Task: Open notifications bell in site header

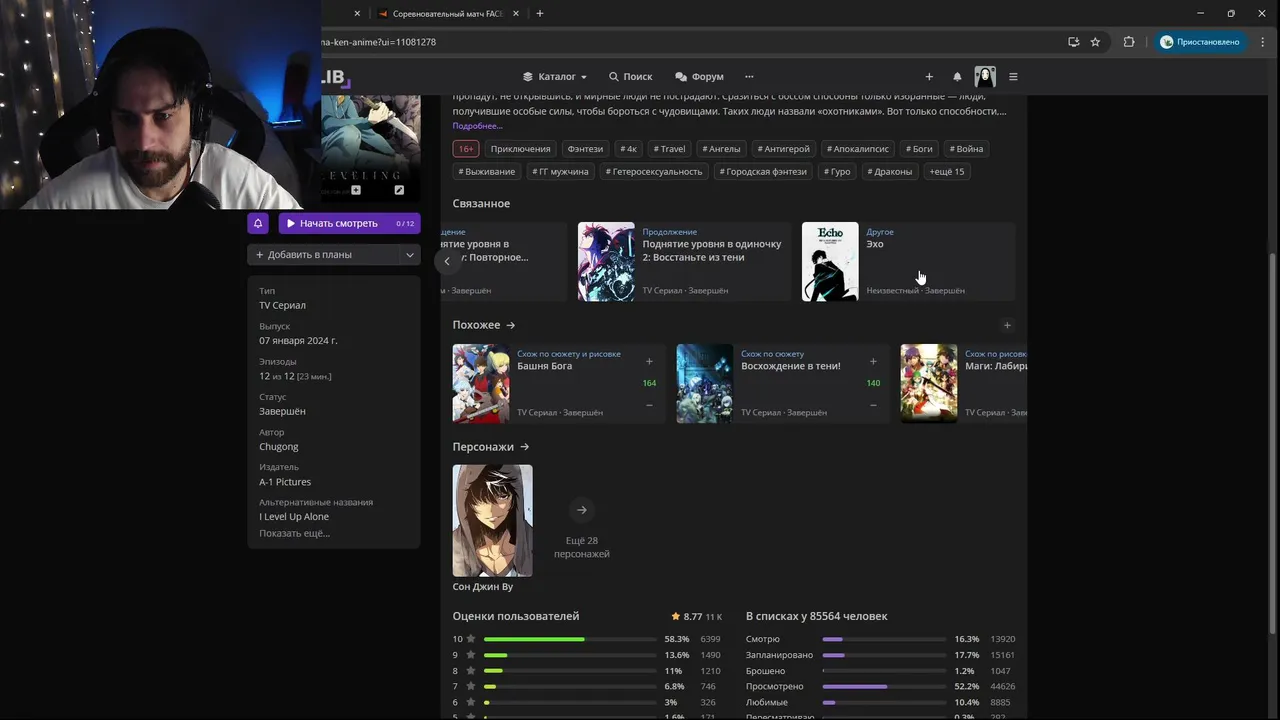Action: [957, 77]
